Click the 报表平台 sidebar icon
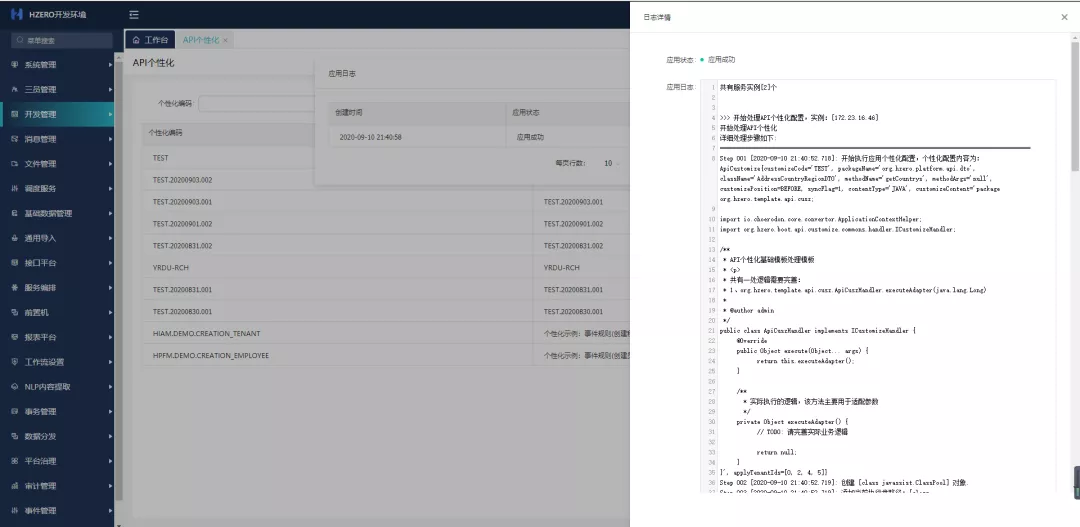This screenshot has width=1080, height=527. 14,337
